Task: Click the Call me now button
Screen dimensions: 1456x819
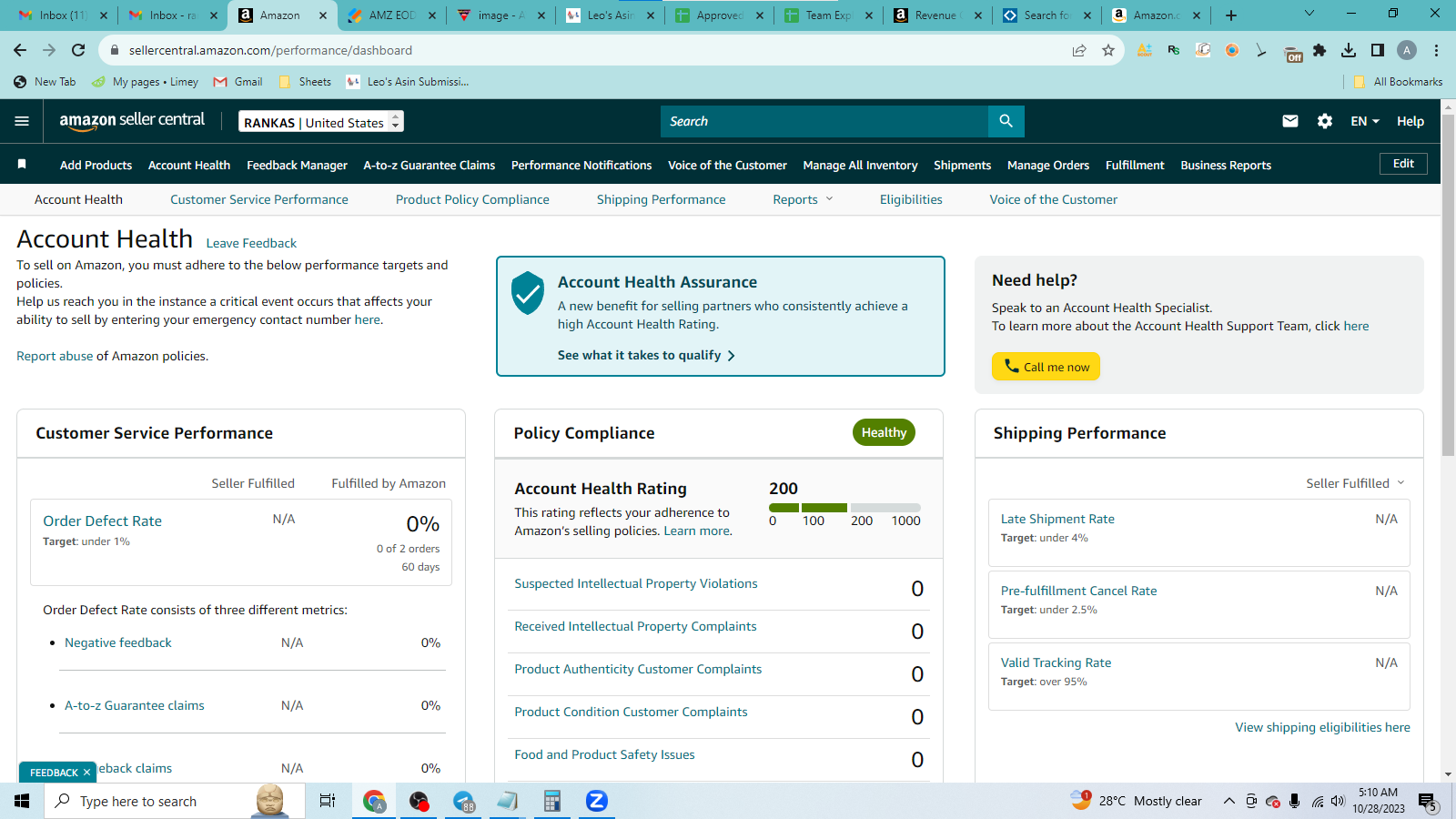Action: point(1046,366)
